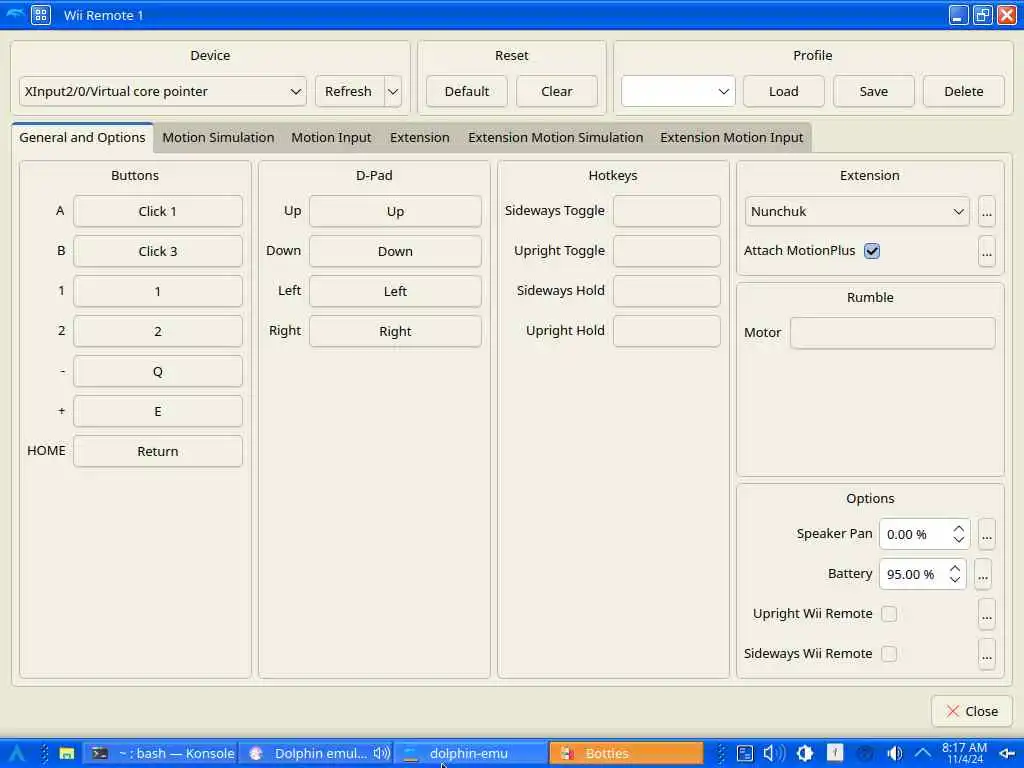Screen dimensions: 1024x768
Task: Rebind the B button mapped to Click 3
Action: click(x=158, y=251)
